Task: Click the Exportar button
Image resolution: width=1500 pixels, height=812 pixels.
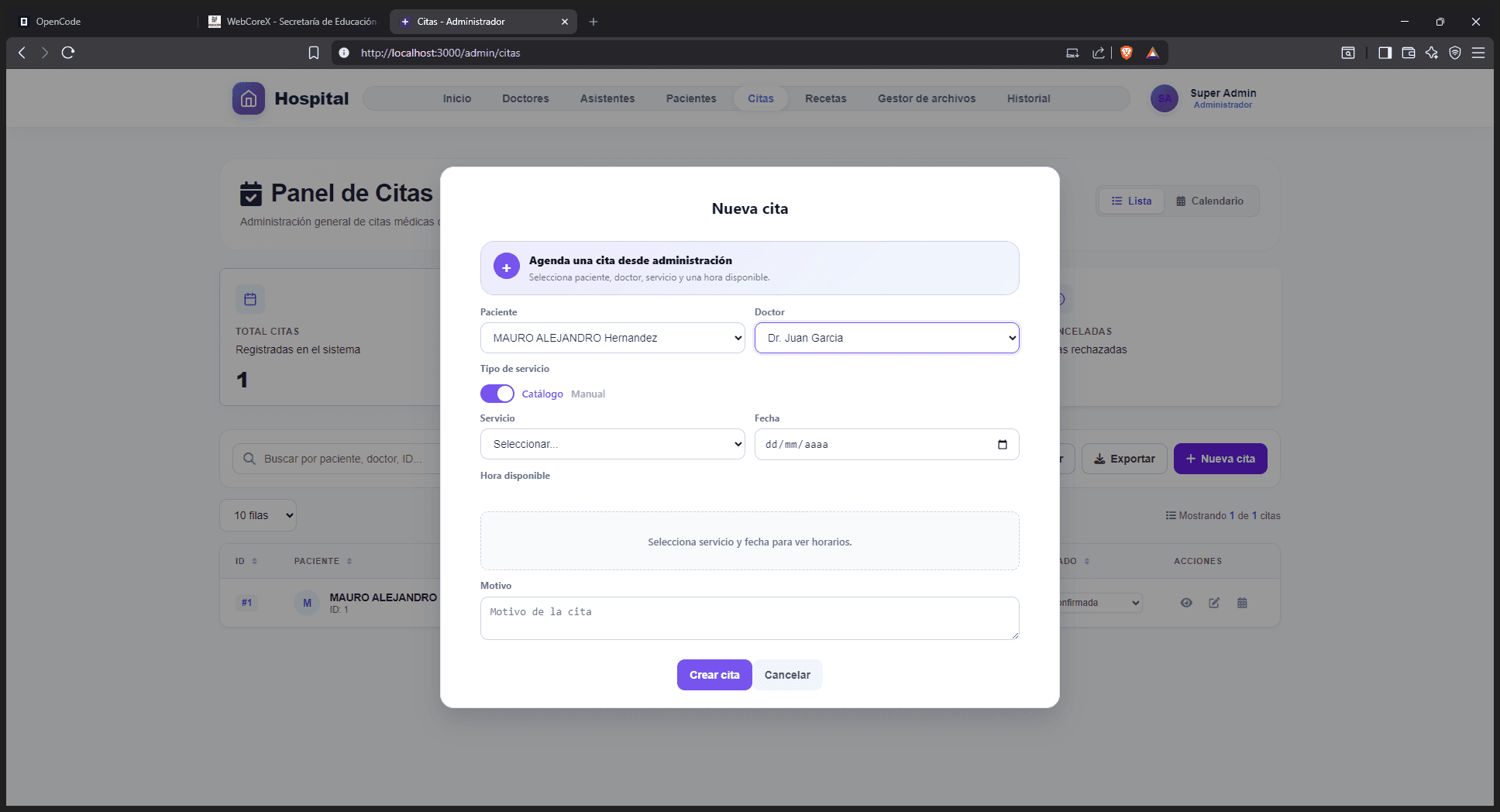Action: [x=1124, y=459]
